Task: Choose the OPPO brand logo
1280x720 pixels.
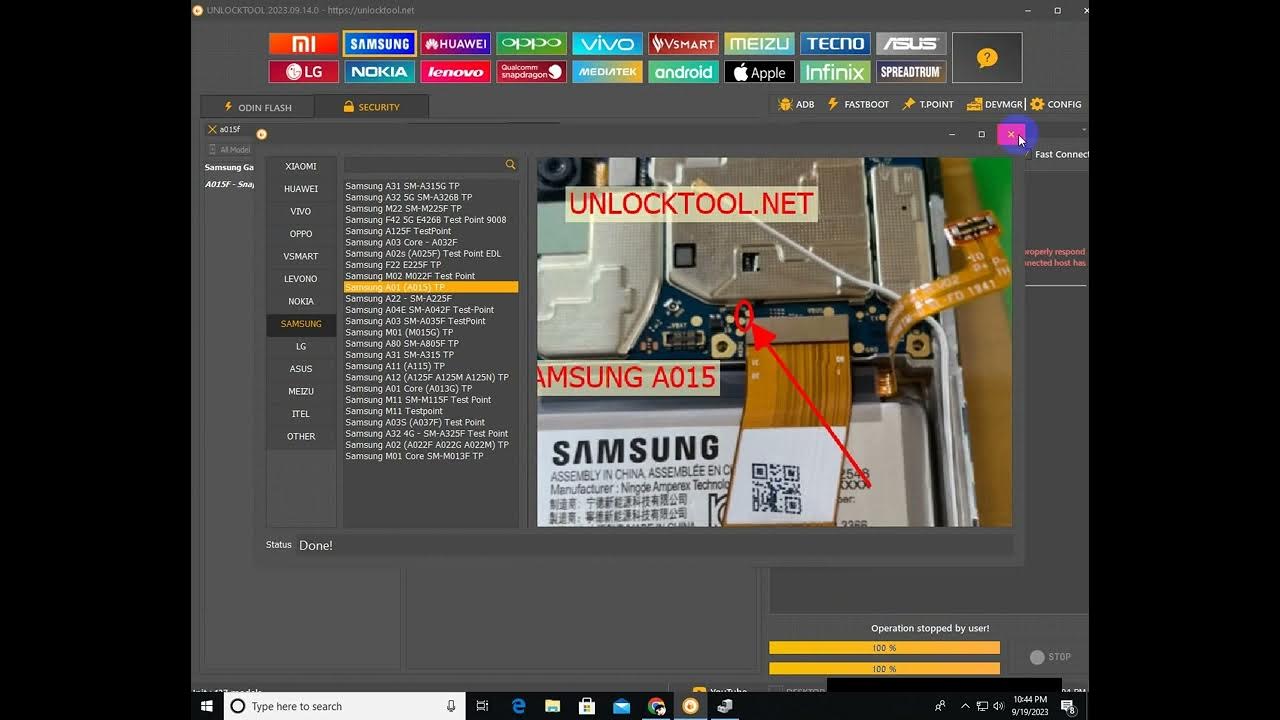Action: (532, 44)
